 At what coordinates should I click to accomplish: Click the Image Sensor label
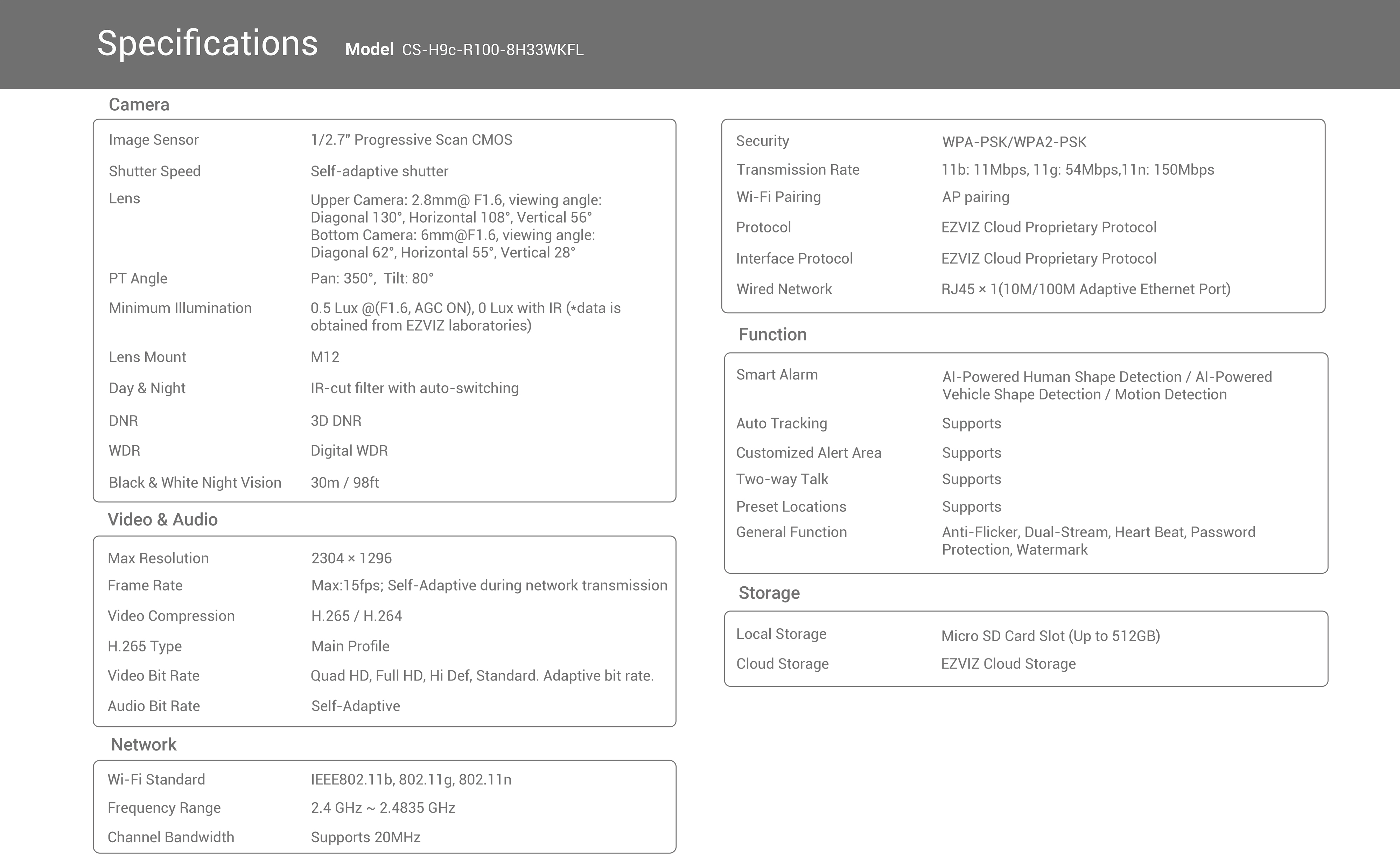pyautogui.click(x=153, y=140)
